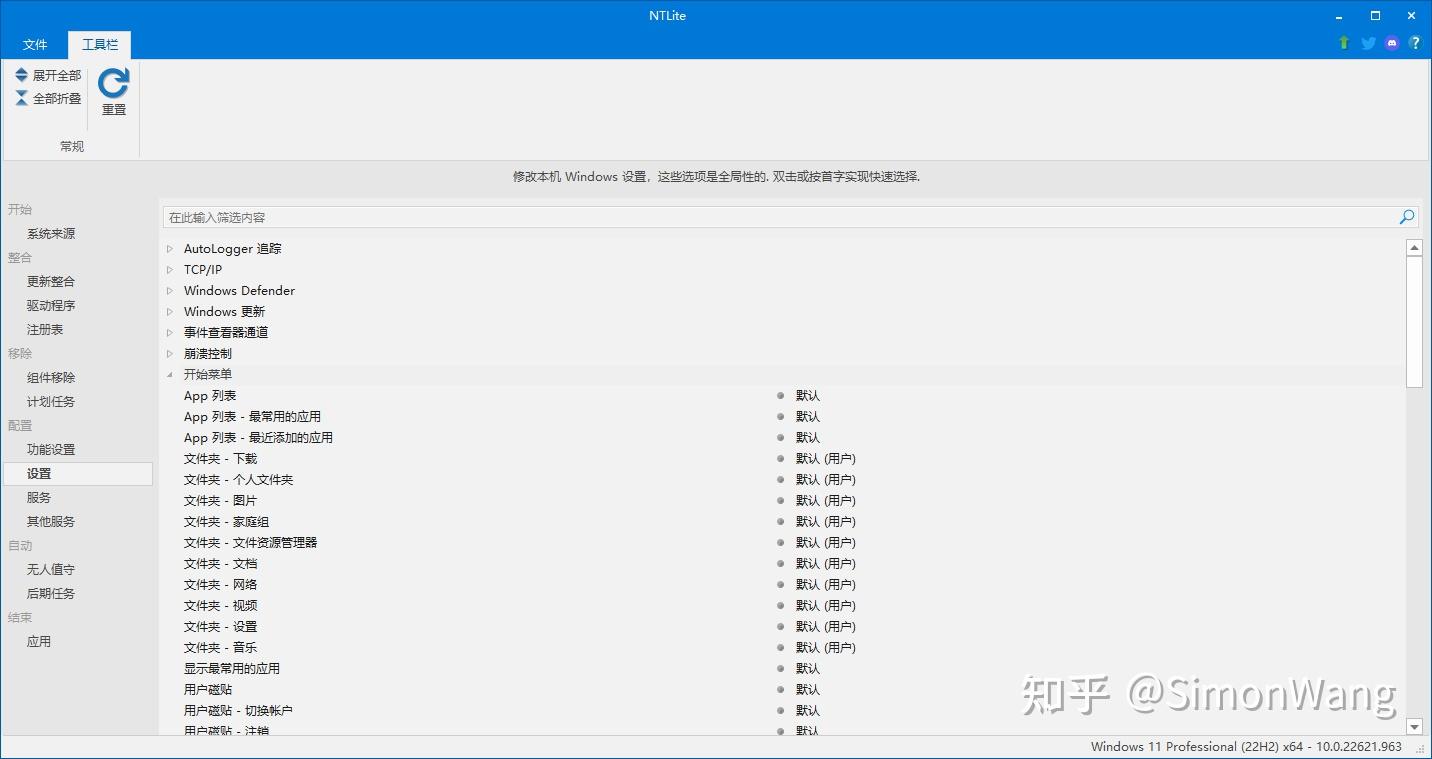This screenshot has height=759, width=1432.
Task: Click the green upgrade arrow icon
Action: (1343, 43)
